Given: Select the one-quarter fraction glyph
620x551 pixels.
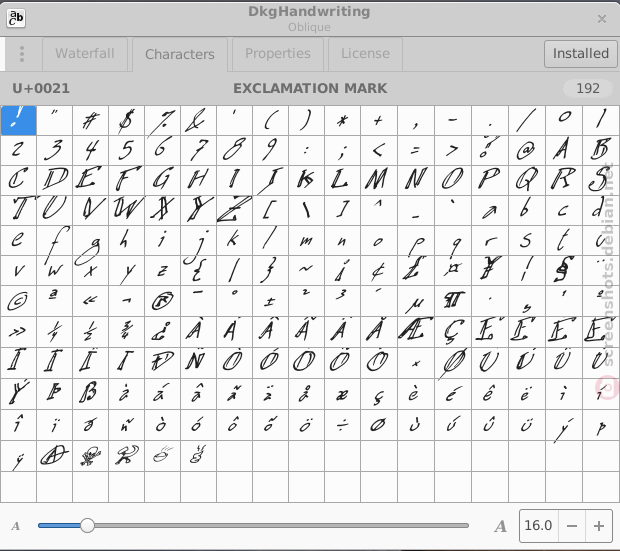Looking at the screenshot, I should pos(55,331).
